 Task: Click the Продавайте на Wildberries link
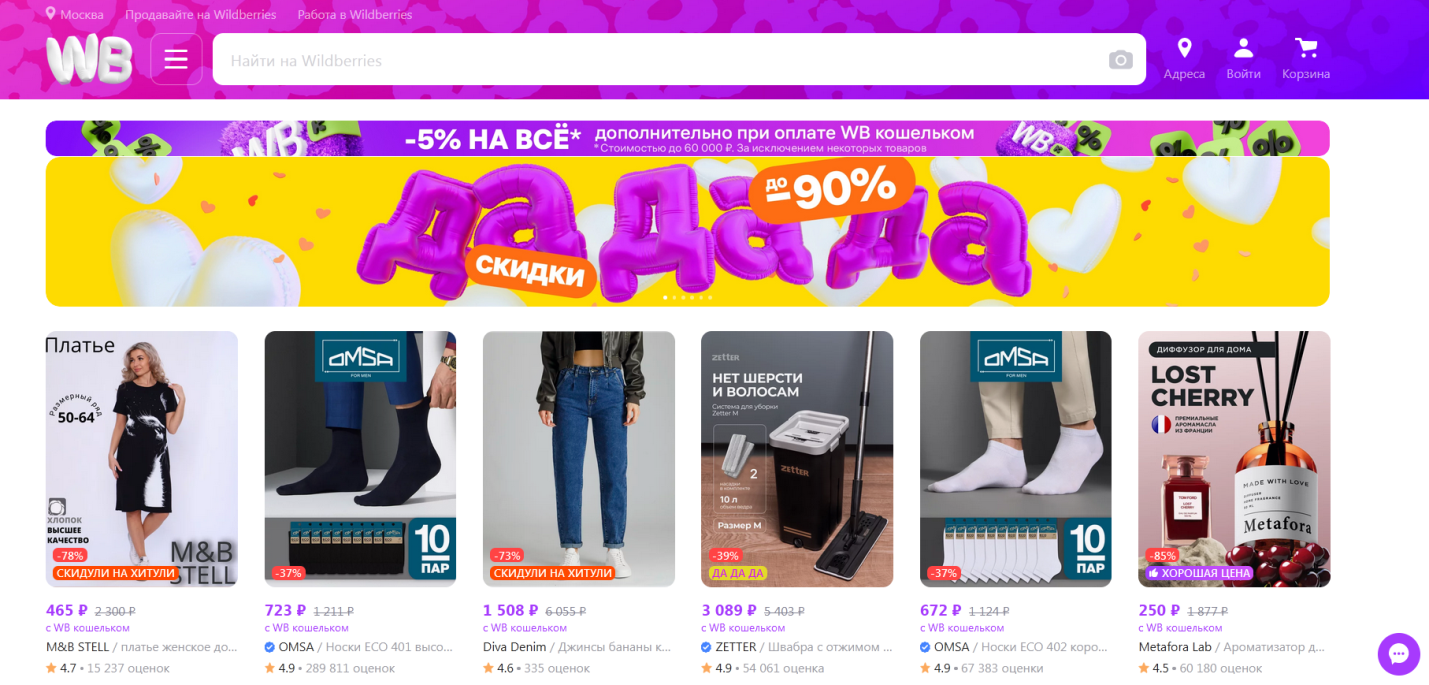point(201,15)
